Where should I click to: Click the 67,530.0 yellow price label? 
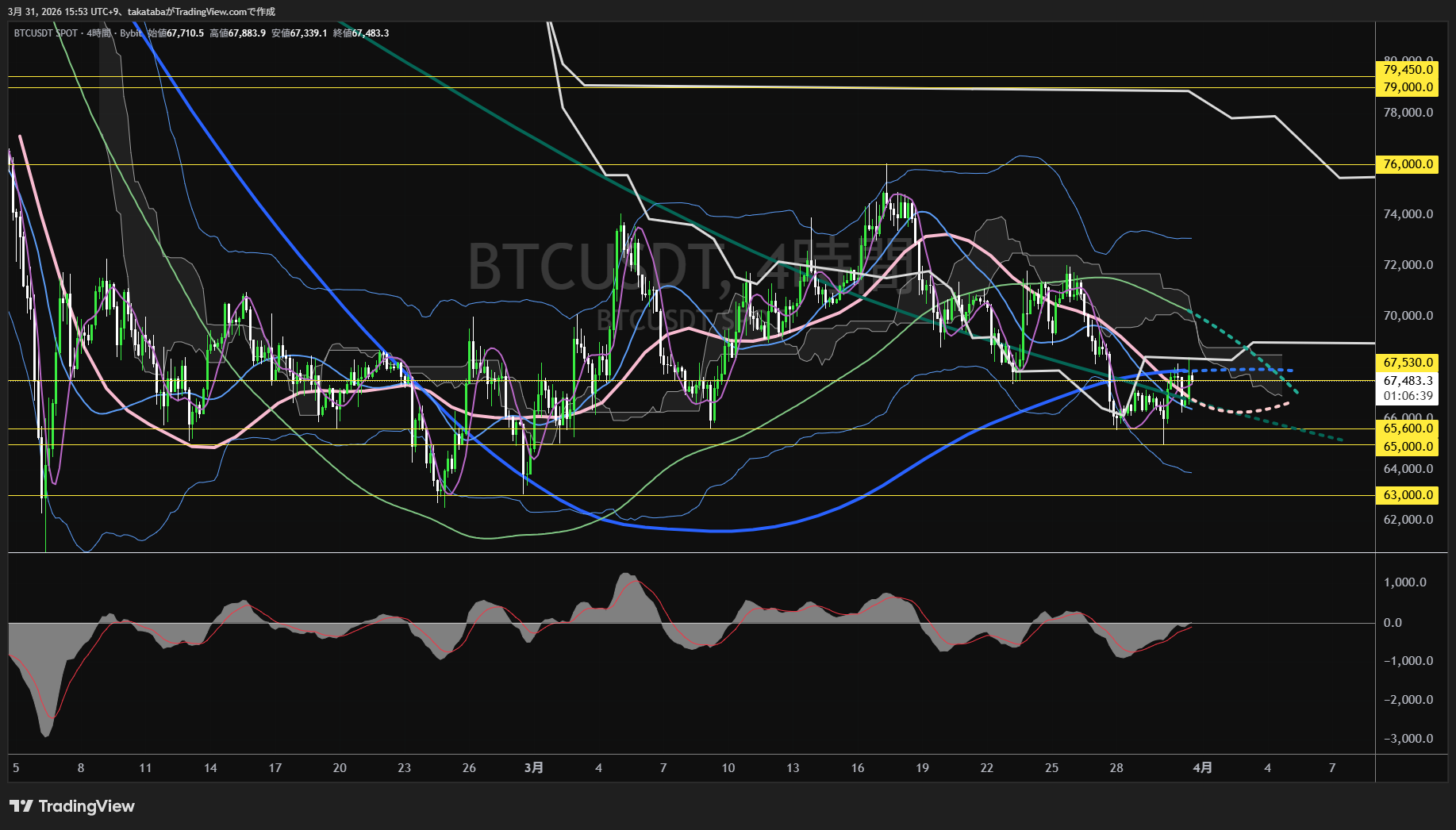1408,363
